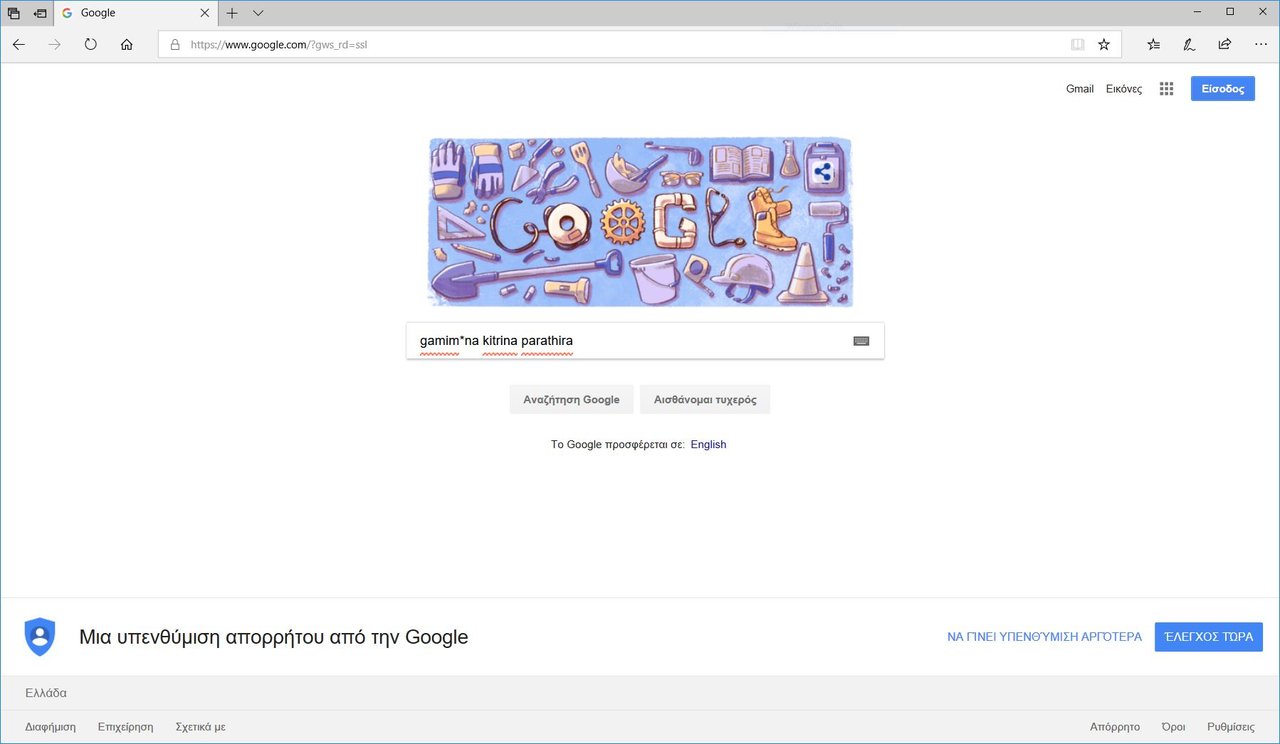Image resolution: width=1280 pixels, height=744 pixels.
Task: Open web notes pen icon
Action: point(1189,44)
